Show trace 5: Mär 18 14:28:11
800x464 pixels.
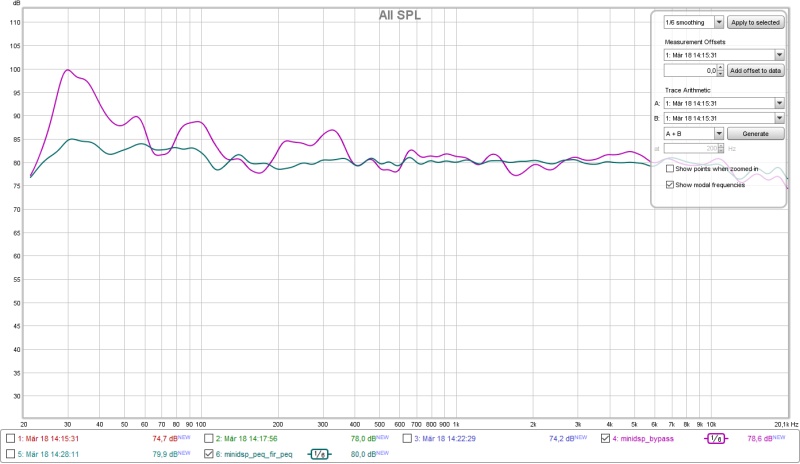coord(10,453)
